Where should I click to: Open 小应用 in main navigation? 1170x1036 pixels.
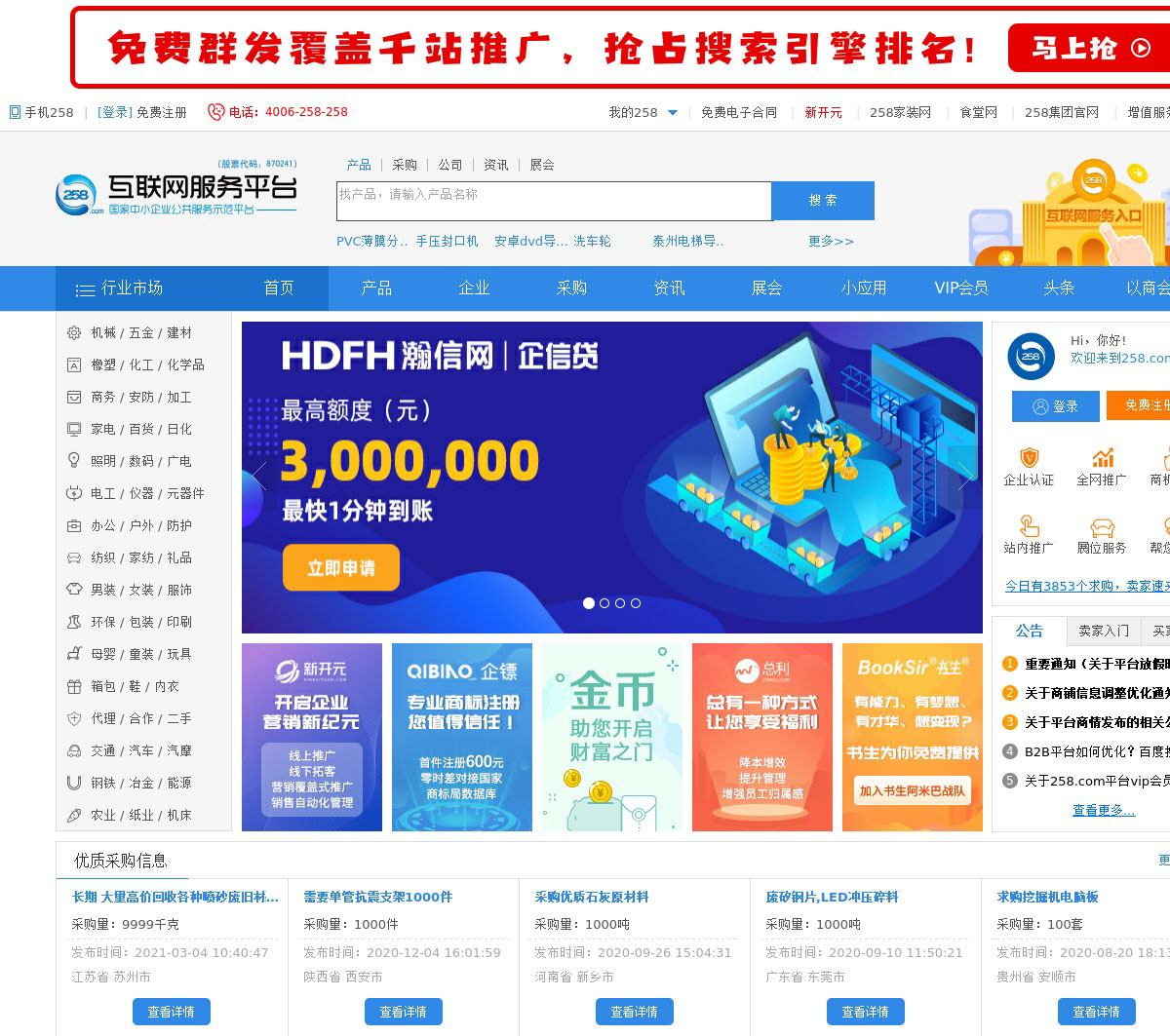[x=864, y=288]
